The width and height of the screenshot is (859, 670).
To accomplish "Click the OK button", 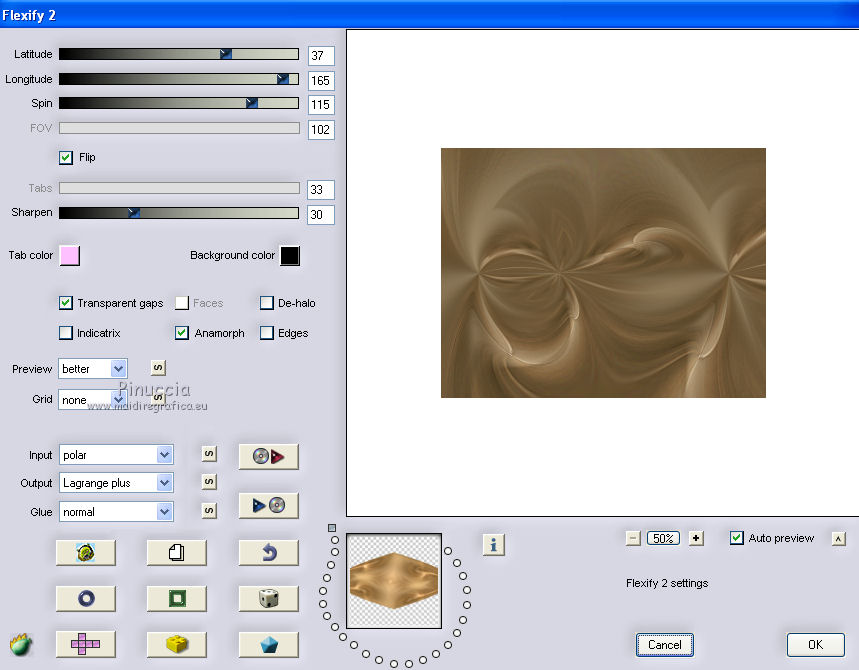I will [x=815, y=645].
